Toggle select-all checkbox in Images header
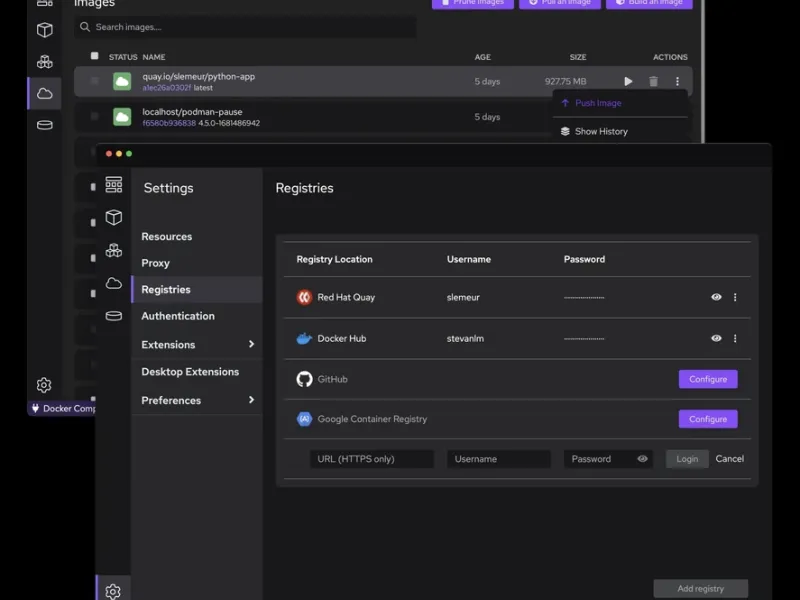The height and width of the screenshot is (600, 800). pos(94,56)
